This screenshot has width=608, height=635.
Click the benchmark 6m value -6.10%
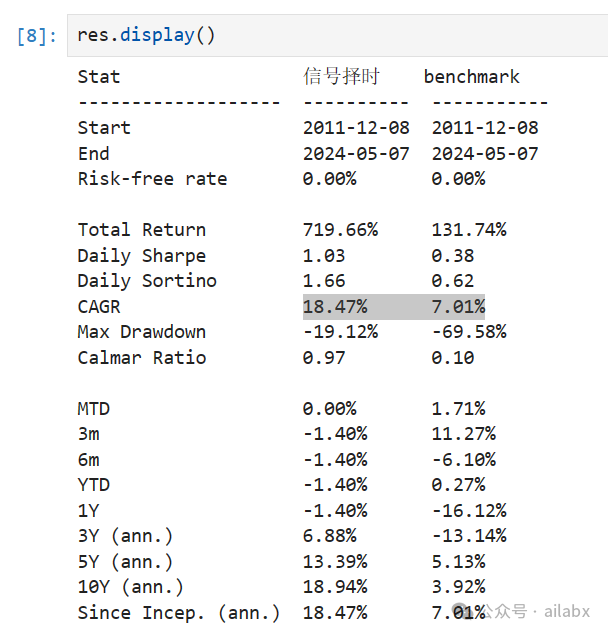[x=464, y=460]
